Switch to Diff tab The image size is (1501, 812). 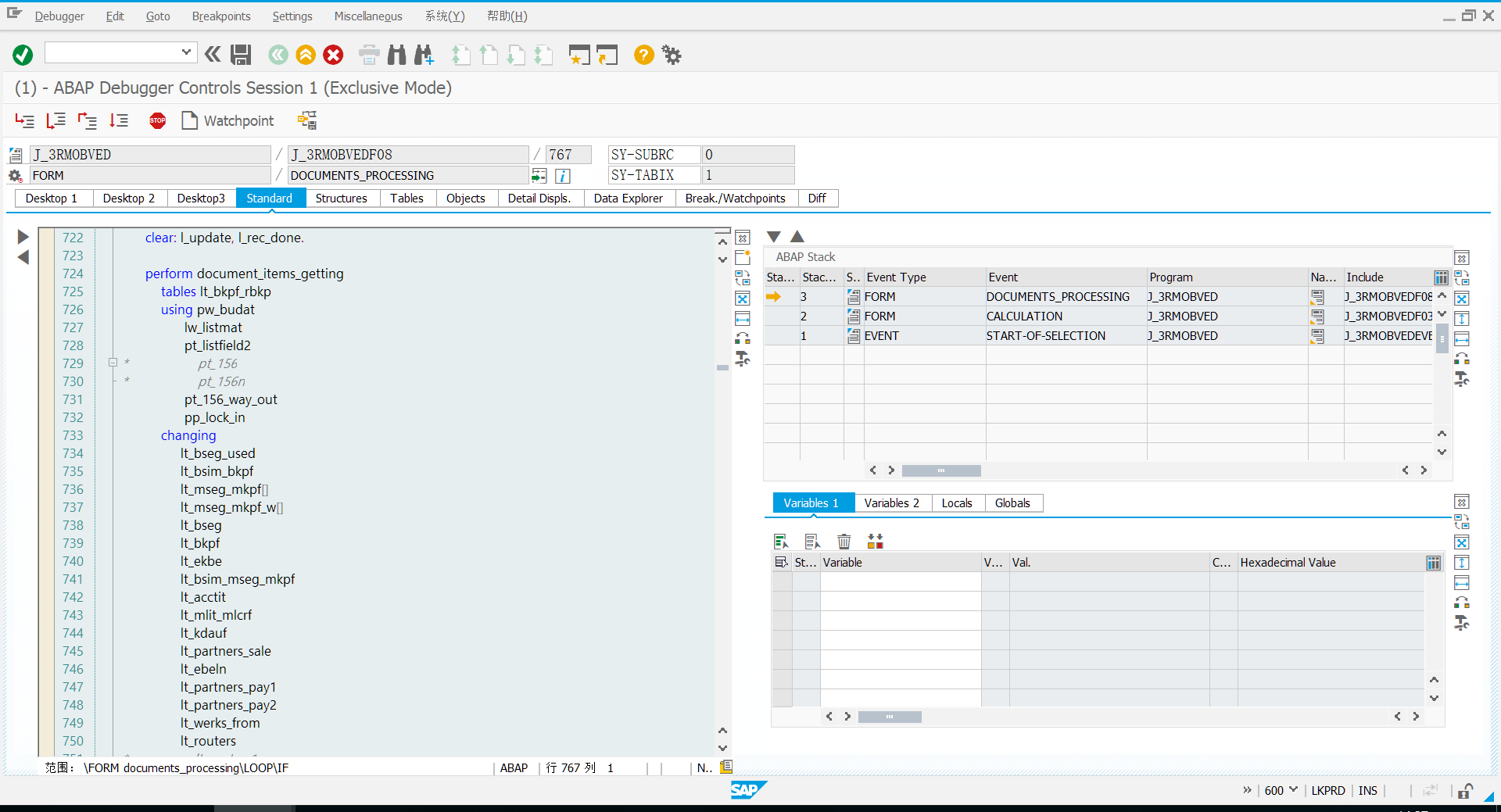[x=817, y=199]
